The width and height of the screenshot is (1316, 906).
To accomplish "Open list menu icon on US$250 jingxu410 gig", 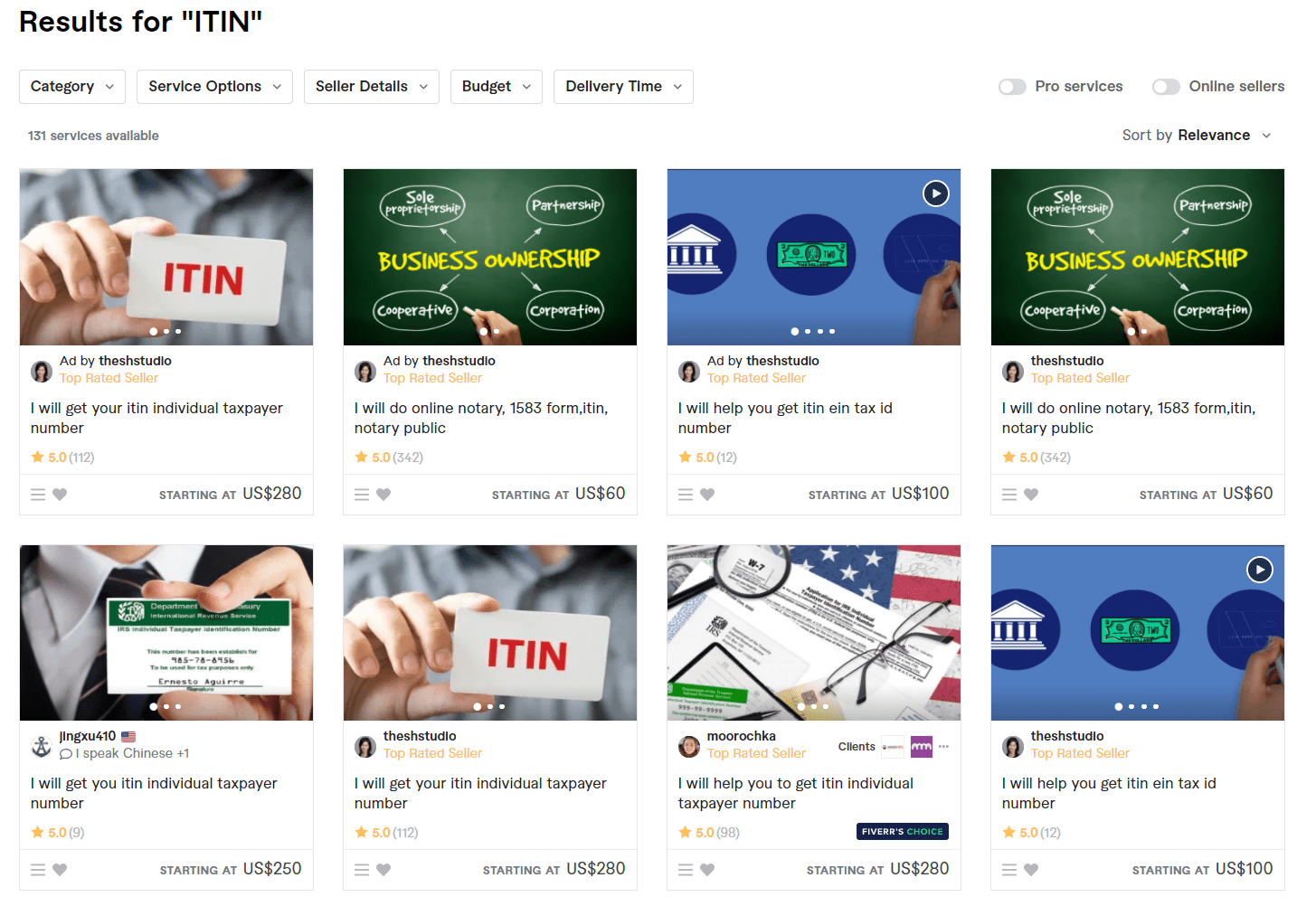I will (x=38, y=870).
